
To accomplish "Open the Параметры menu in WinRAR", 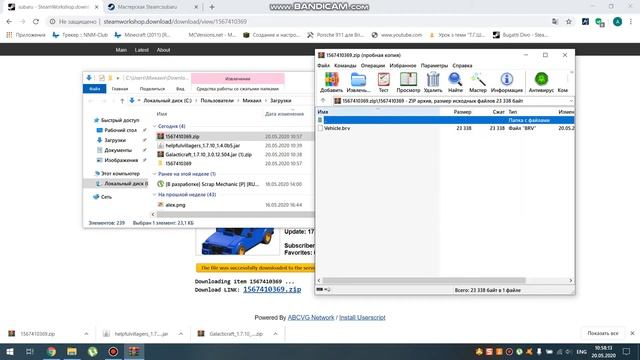I will tap(434, 65).
